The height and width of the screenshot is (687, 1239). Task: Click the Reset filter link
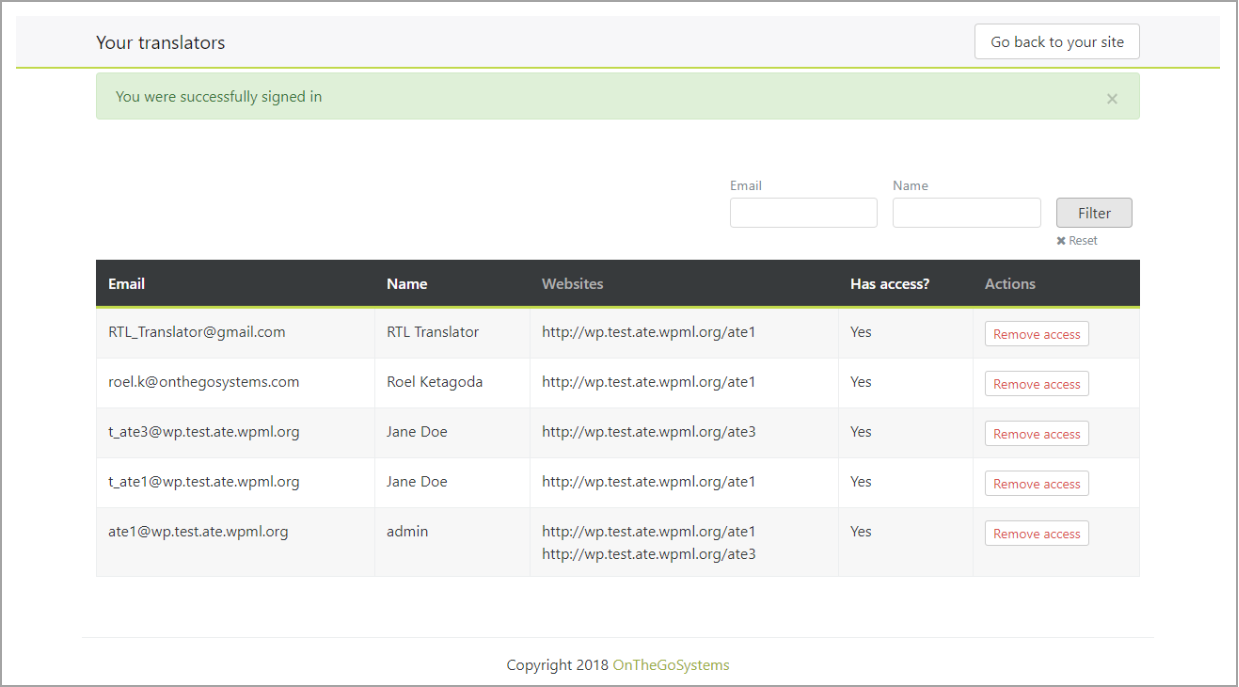[x=1077, y=241]
